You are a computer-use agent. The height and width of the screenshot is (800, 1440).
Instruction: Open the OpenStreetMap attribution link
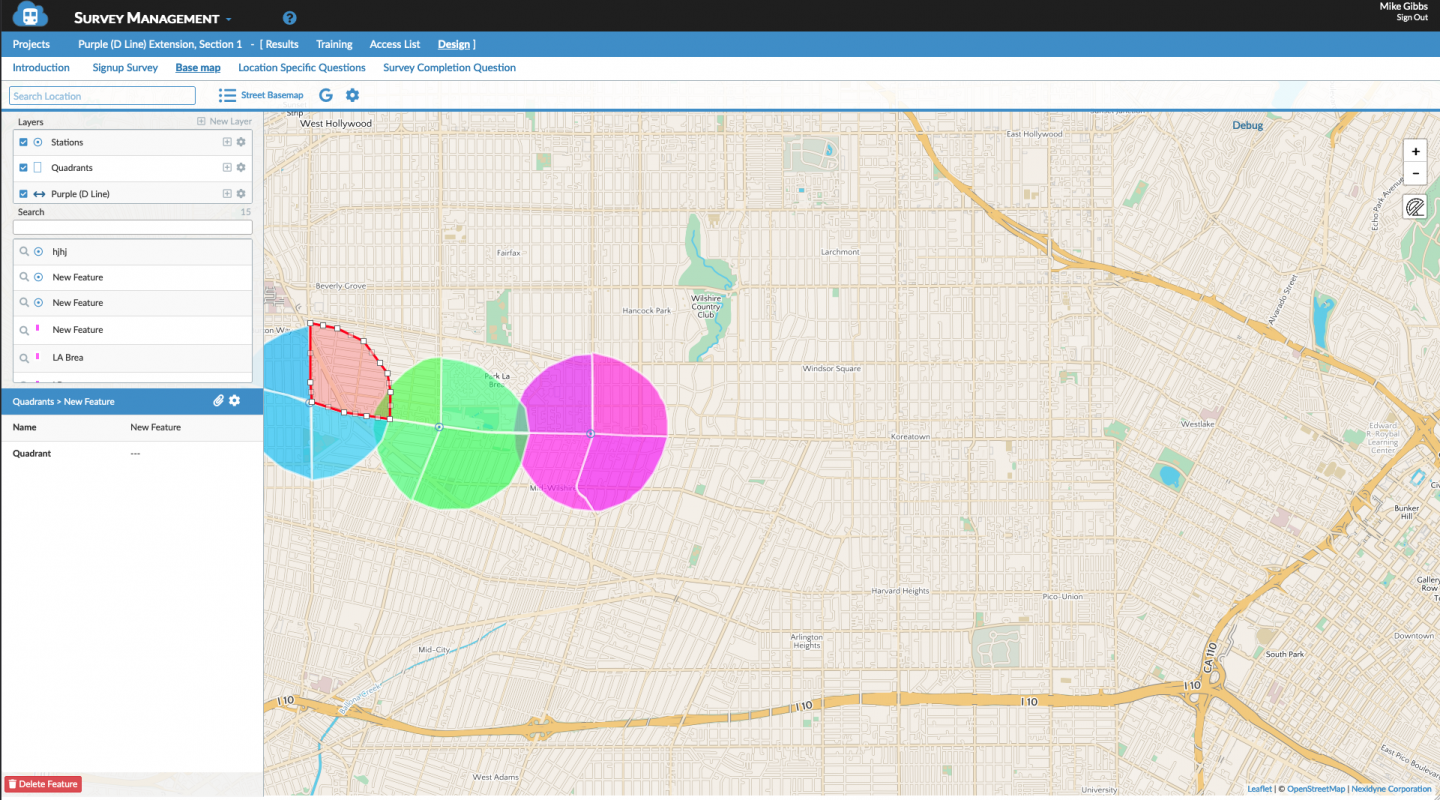pyautogui.click(x=1316, y=790)
